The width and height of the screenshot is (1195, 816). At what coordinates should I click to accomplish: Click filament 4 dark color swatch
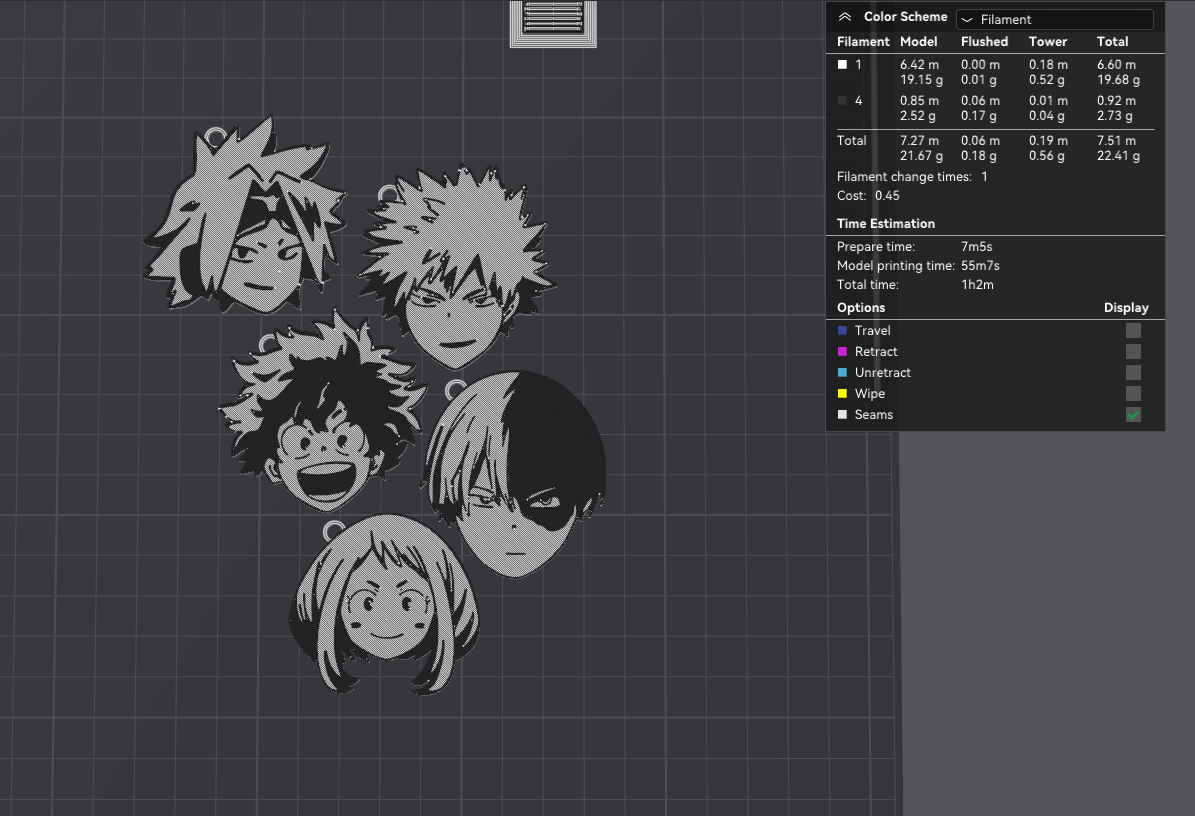(842, 101)
